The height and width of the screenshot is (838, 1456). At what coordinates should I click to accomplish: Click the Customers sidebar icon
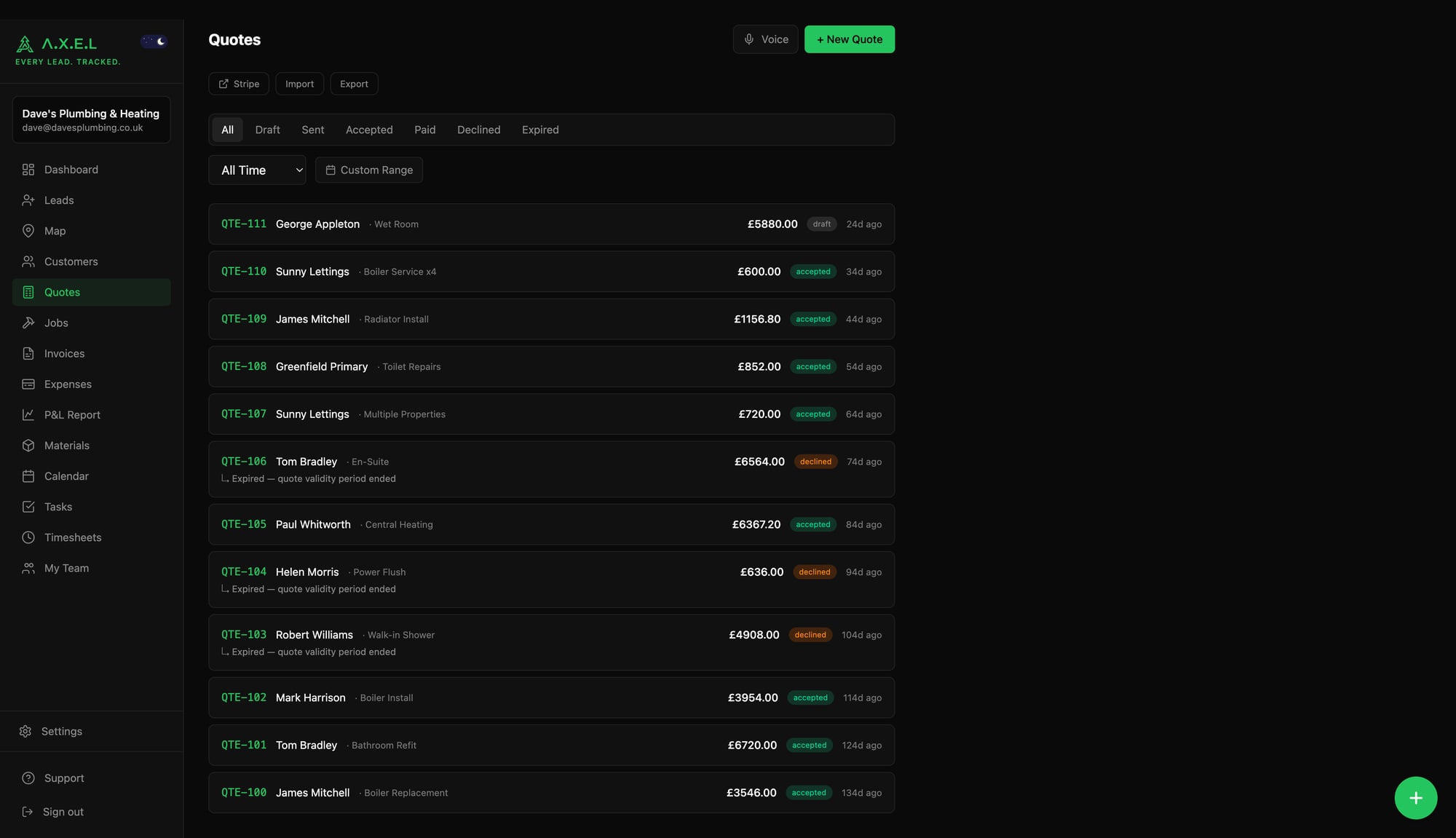[x=28, y=261]
